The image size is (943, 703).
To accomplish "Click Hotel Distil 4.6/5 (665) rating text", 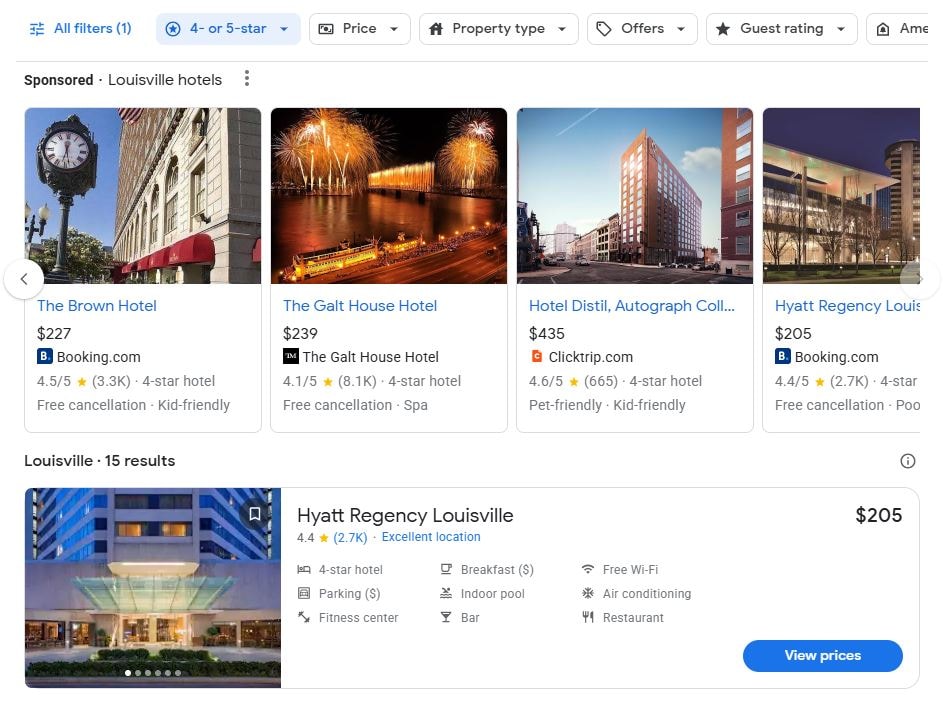I will (573, 381).
